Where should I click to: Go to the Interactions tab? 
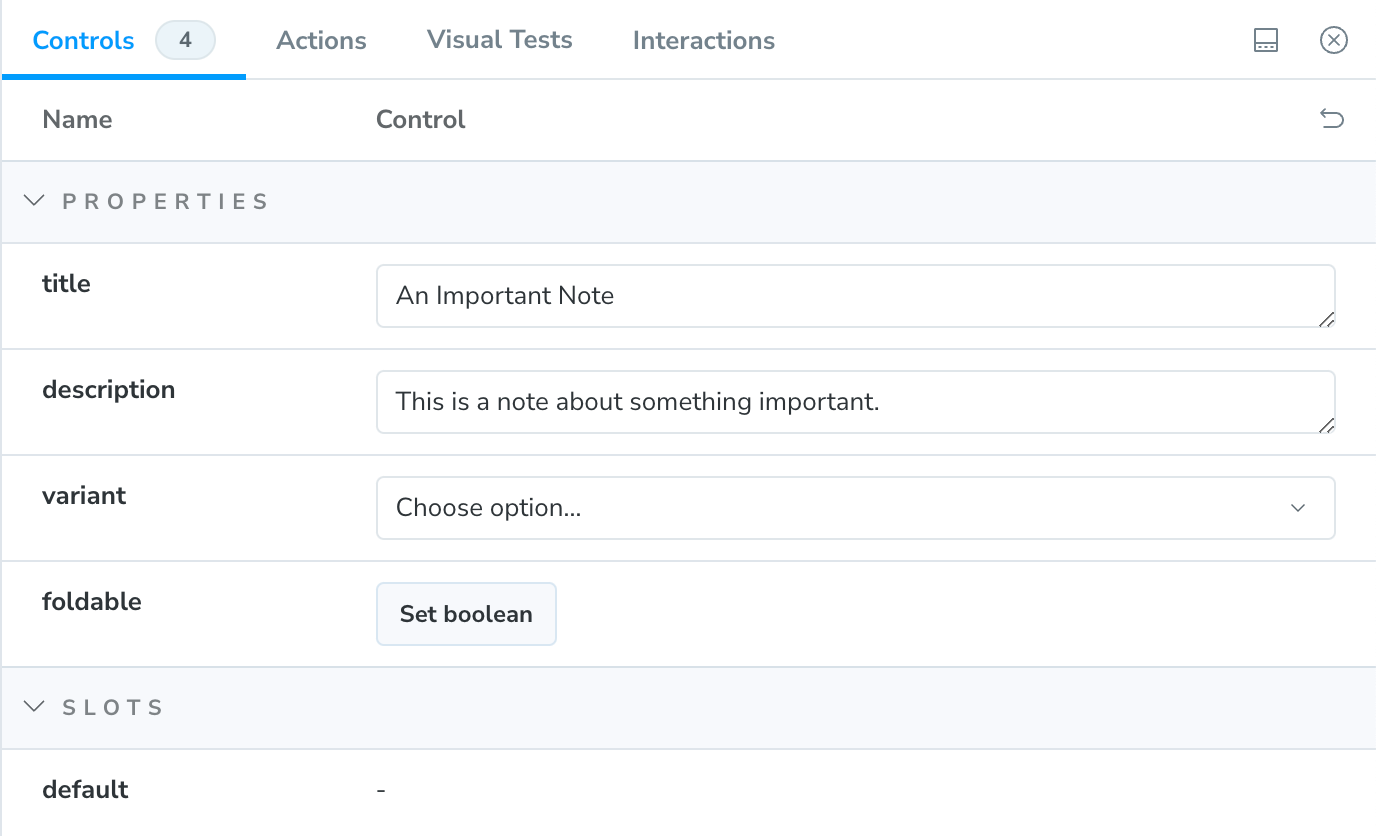703,41
